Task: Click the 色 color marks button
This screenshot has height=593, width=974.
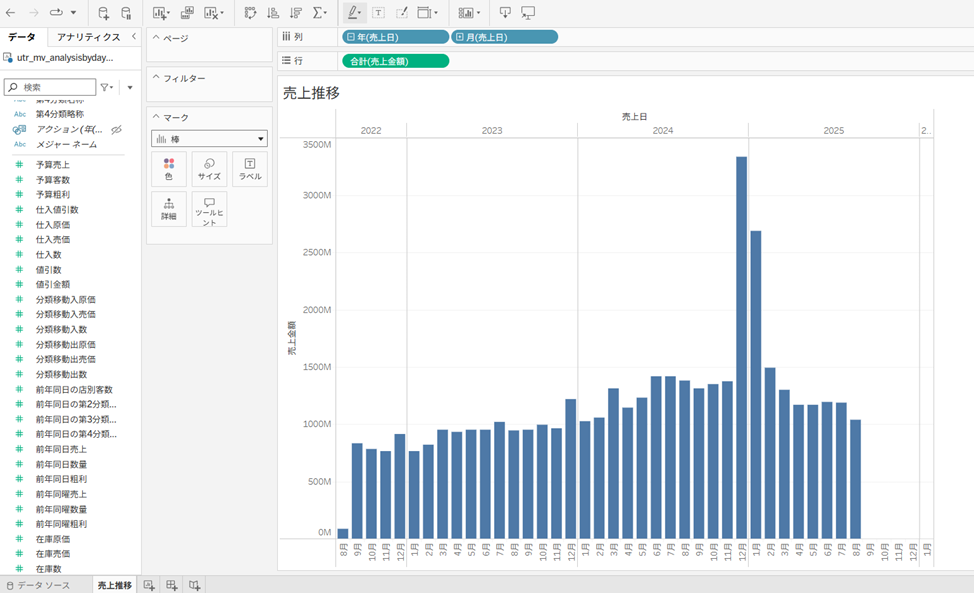Action: (169, 169)
